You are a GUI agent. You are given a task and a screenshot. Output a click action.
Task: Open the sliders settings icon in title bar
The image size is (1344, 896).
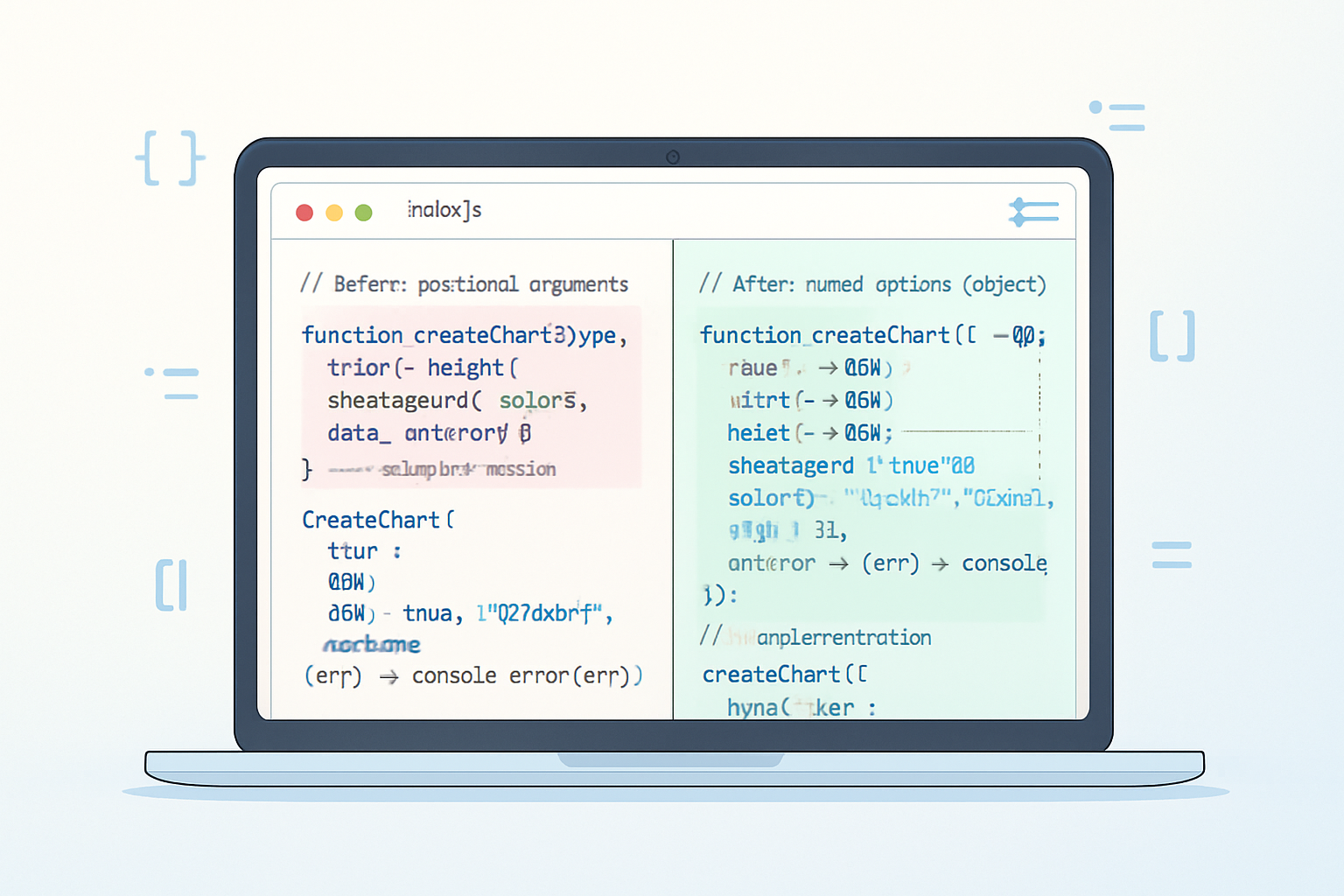pos(1033,212)
